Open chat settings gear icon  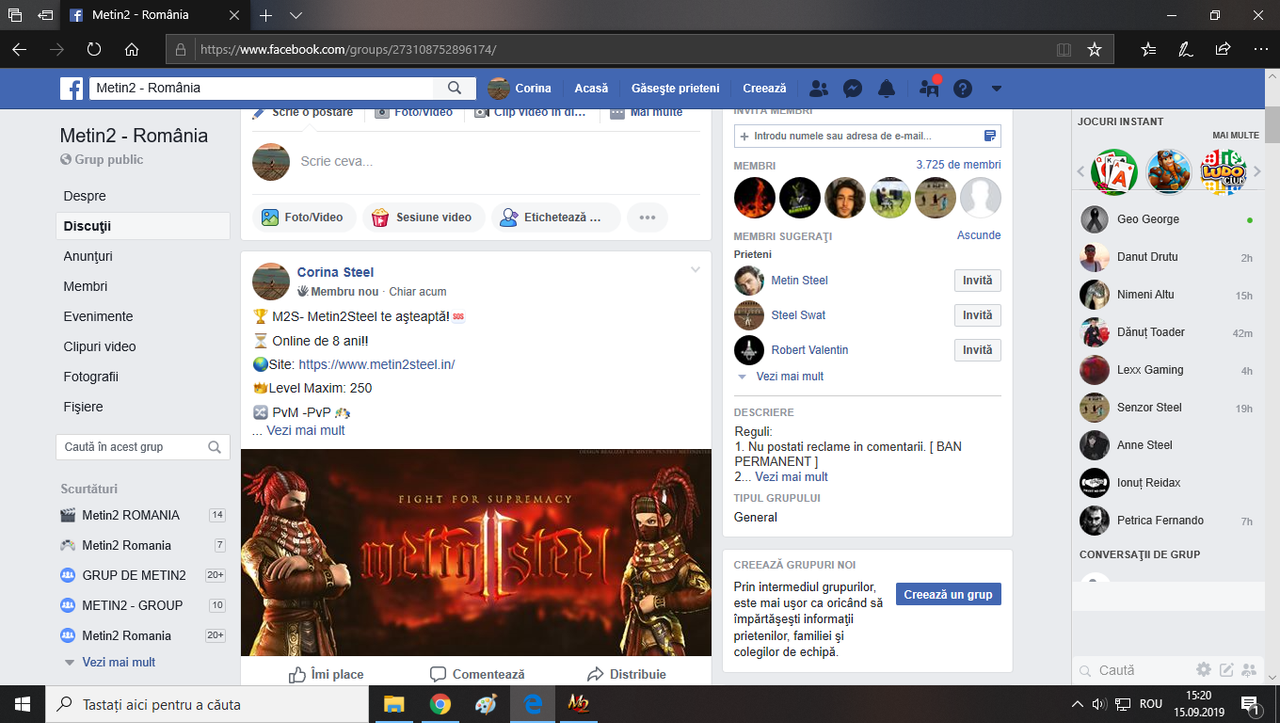pyautogui.click(x=1204, y=670)
